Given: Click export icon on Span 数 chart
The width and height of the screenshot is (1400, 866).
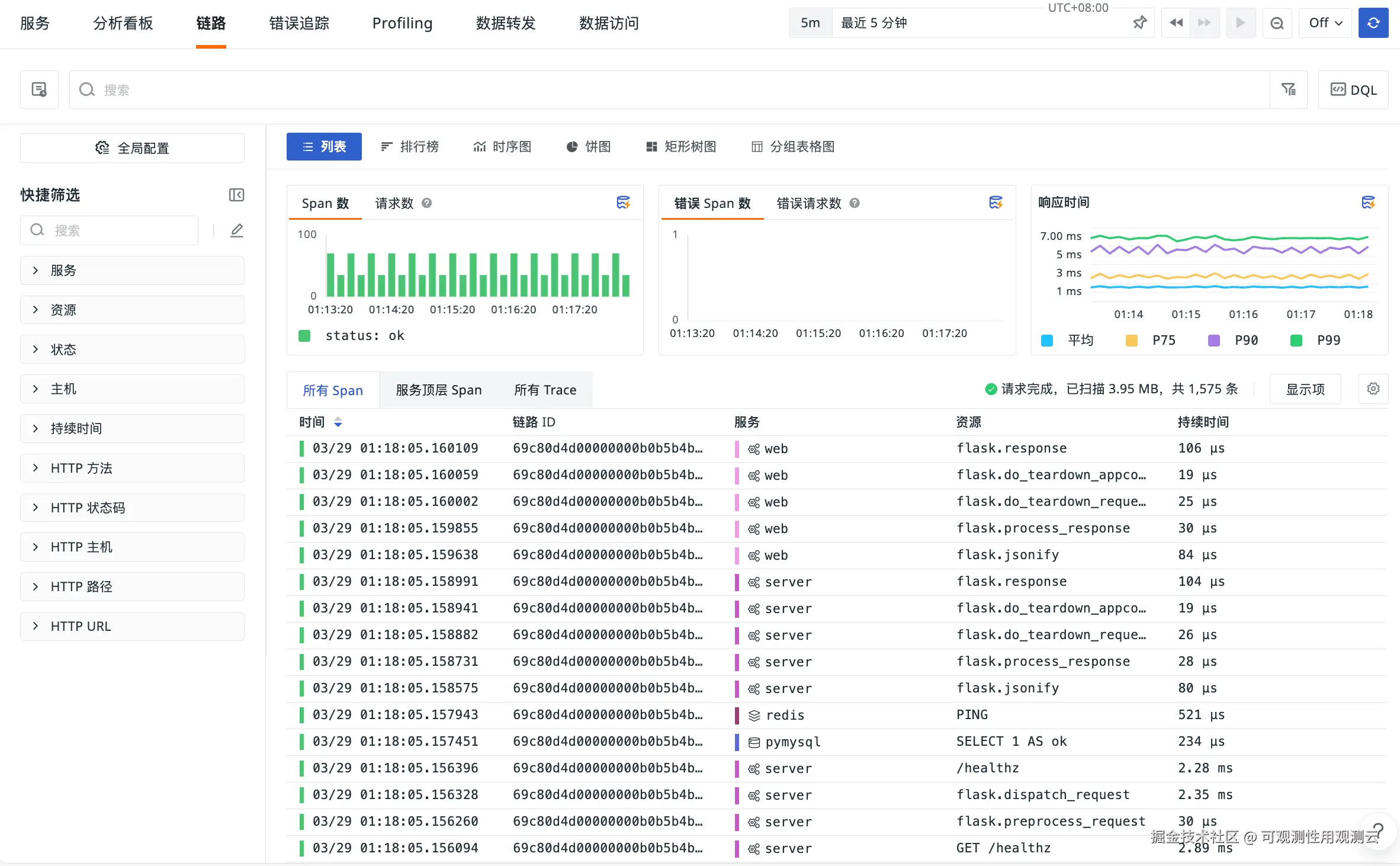Looking at the screenshot, I should pos(624,203).
